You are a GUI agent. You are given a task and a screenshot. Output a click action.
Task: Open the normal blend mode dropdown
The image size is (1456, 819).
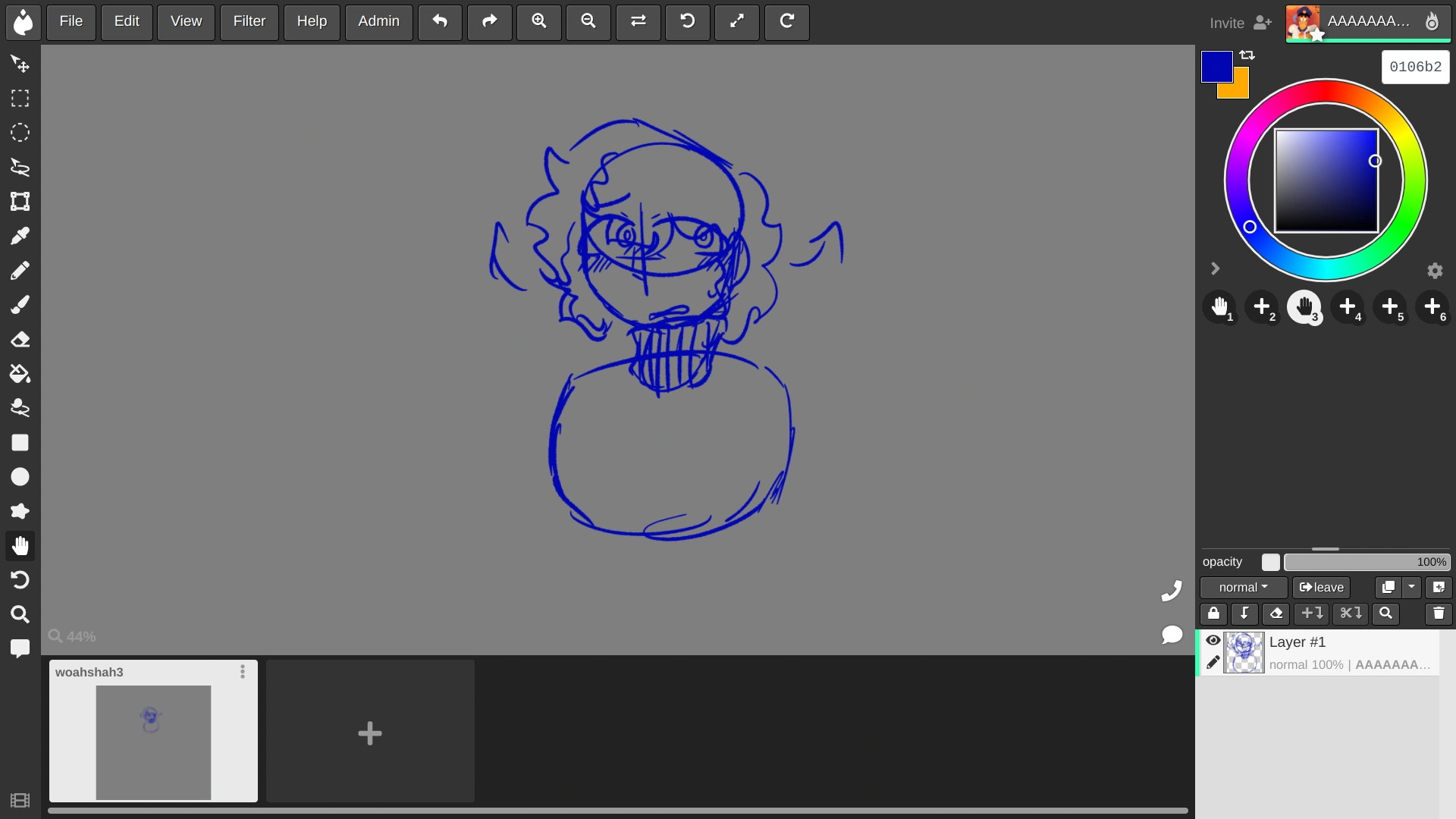point(1242,587)
